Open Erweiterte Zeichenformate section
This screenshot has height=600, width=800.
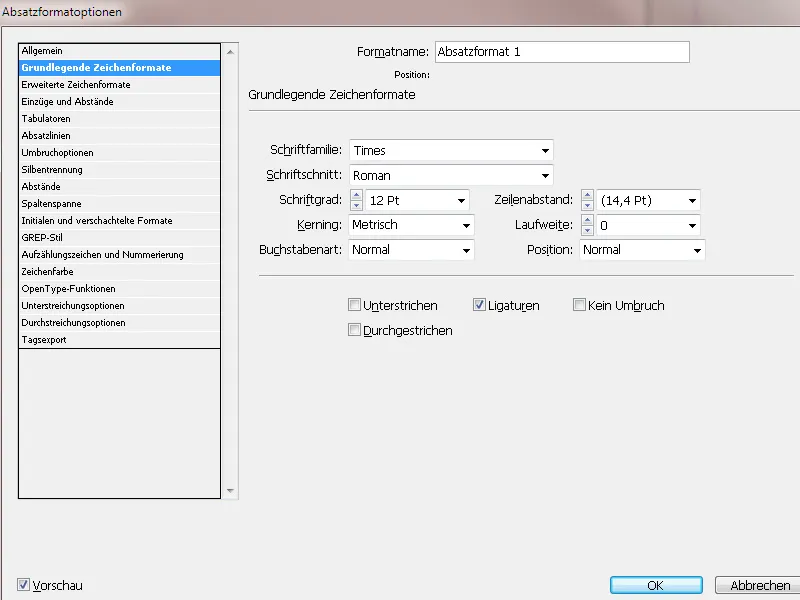coord(119,85)
